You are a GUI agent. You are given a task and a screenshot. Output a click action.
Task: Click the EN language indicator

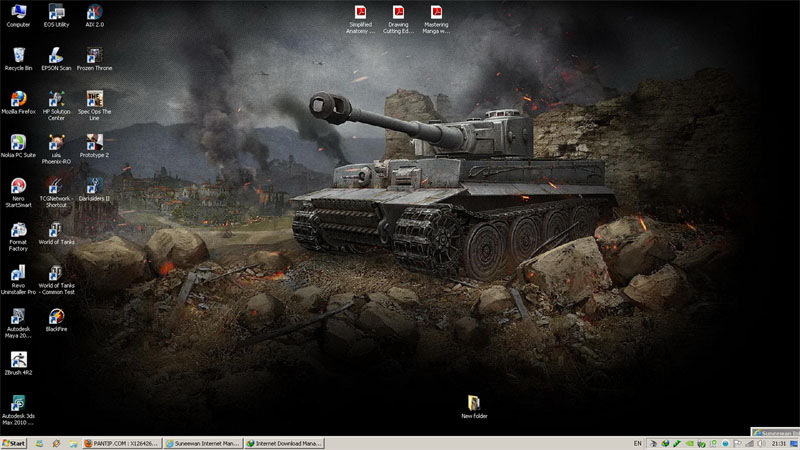638,443
